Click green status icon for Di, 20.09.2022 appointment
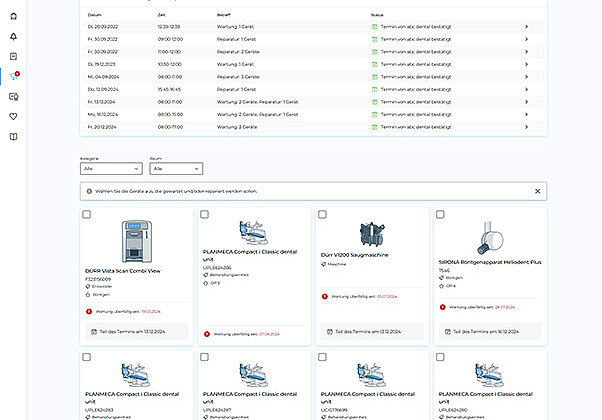 375,27
